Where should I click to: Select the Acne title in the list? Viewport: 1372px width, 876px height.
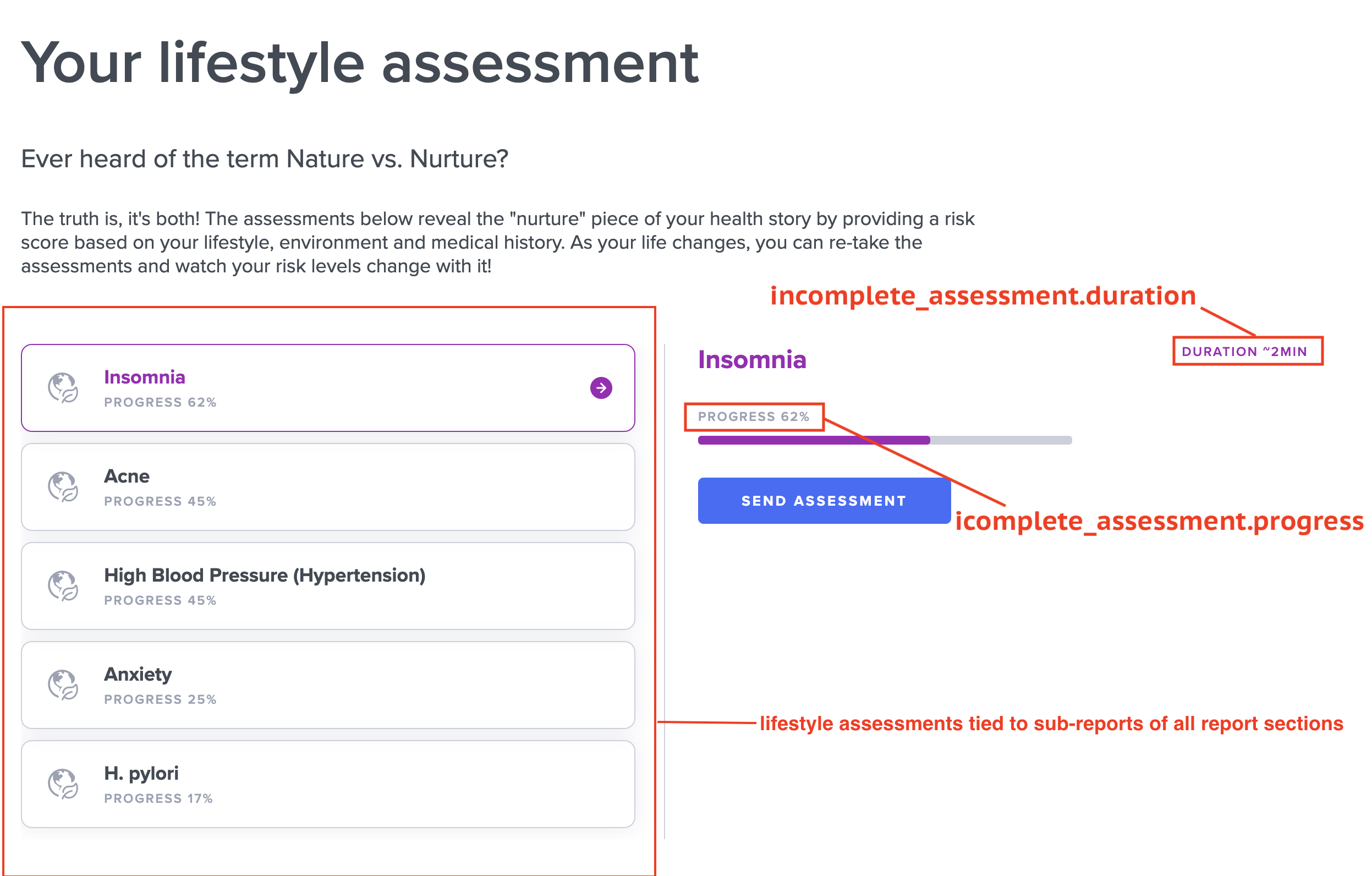point(127,476)
